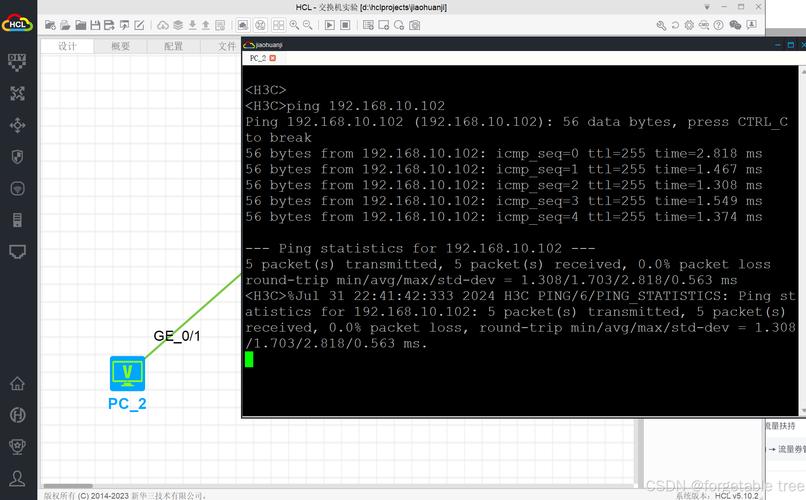806x500 pixels.
Task: Open settings gear in top toolbar
Action: coord(689,25)
